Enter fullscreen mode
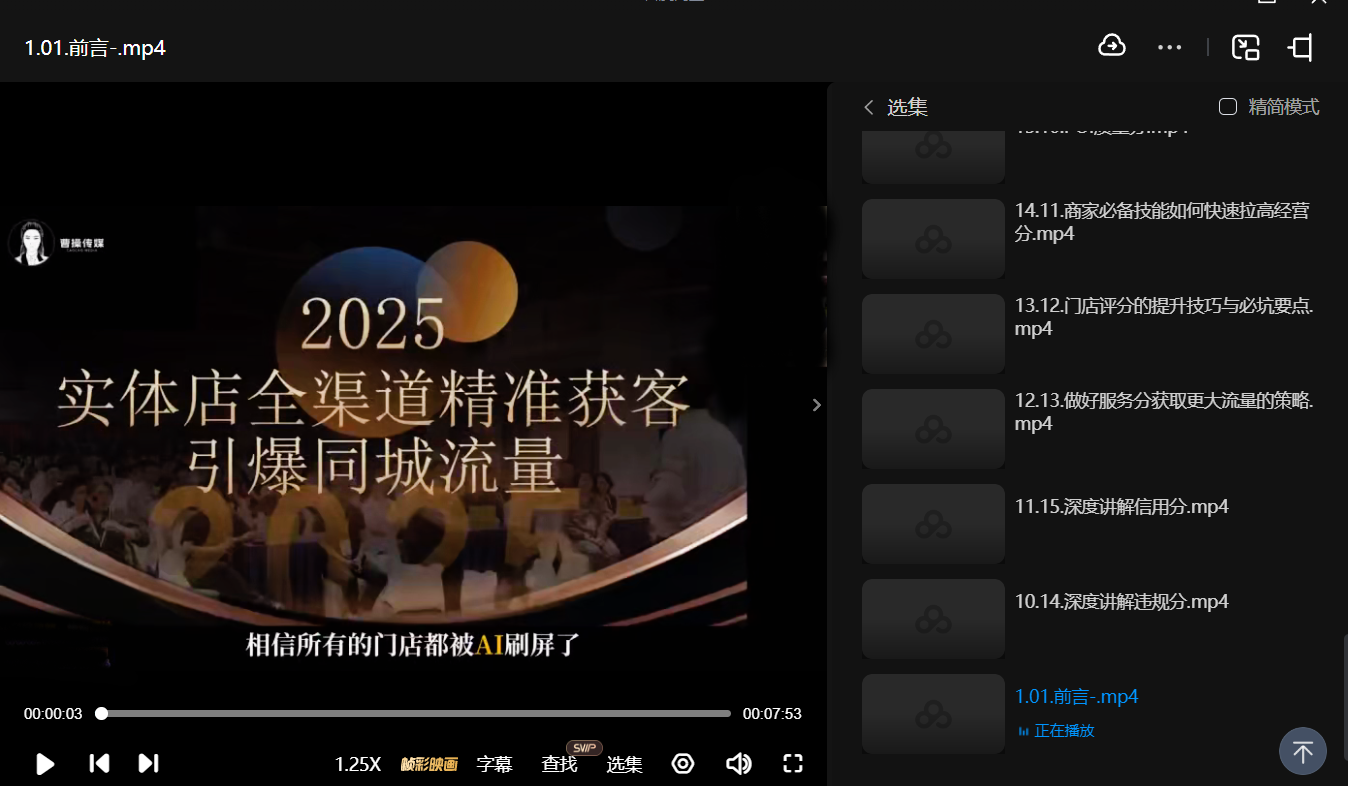 (x=793, y=764)
